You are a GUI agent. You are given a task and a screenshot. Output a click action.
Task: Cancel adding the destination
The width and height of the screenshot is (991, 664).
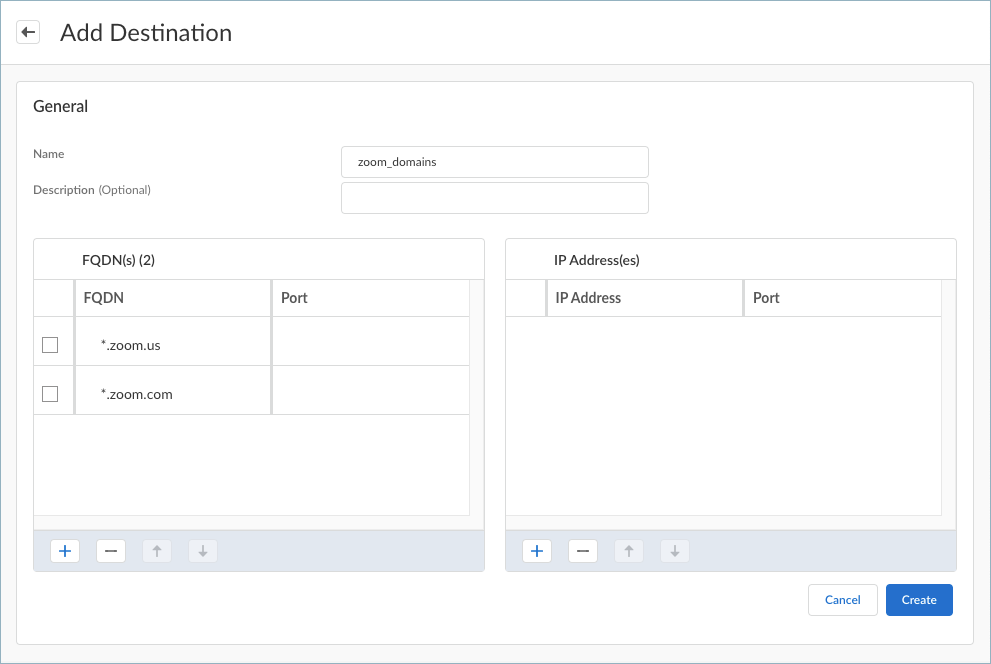842,600
